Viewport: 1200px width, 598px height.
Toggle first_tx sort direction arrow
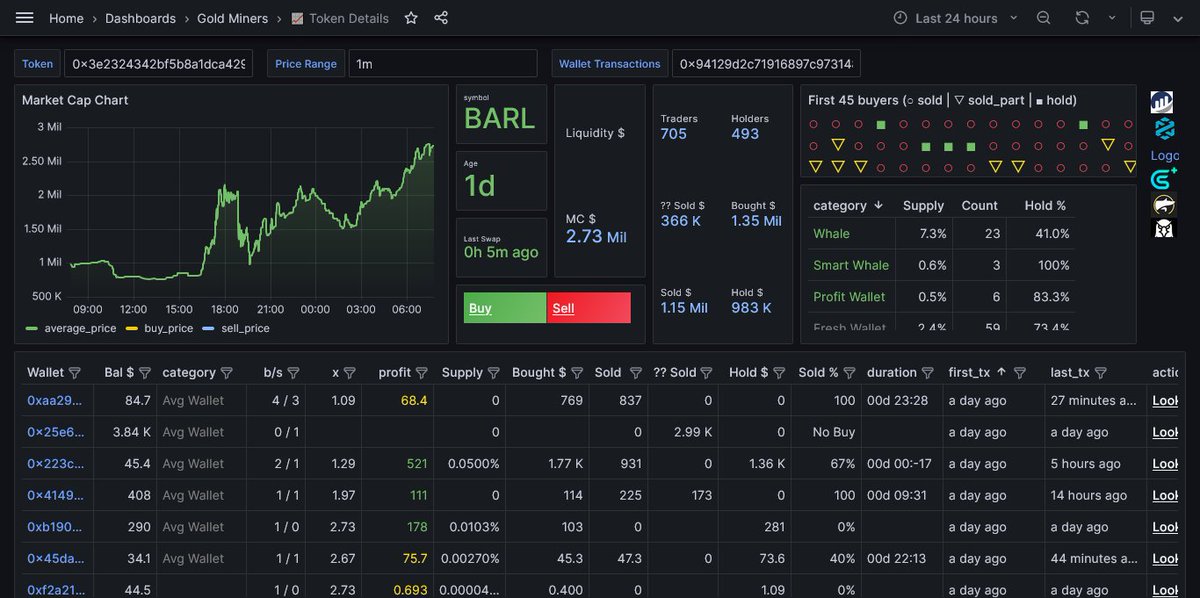click(x=1001, y=372)
